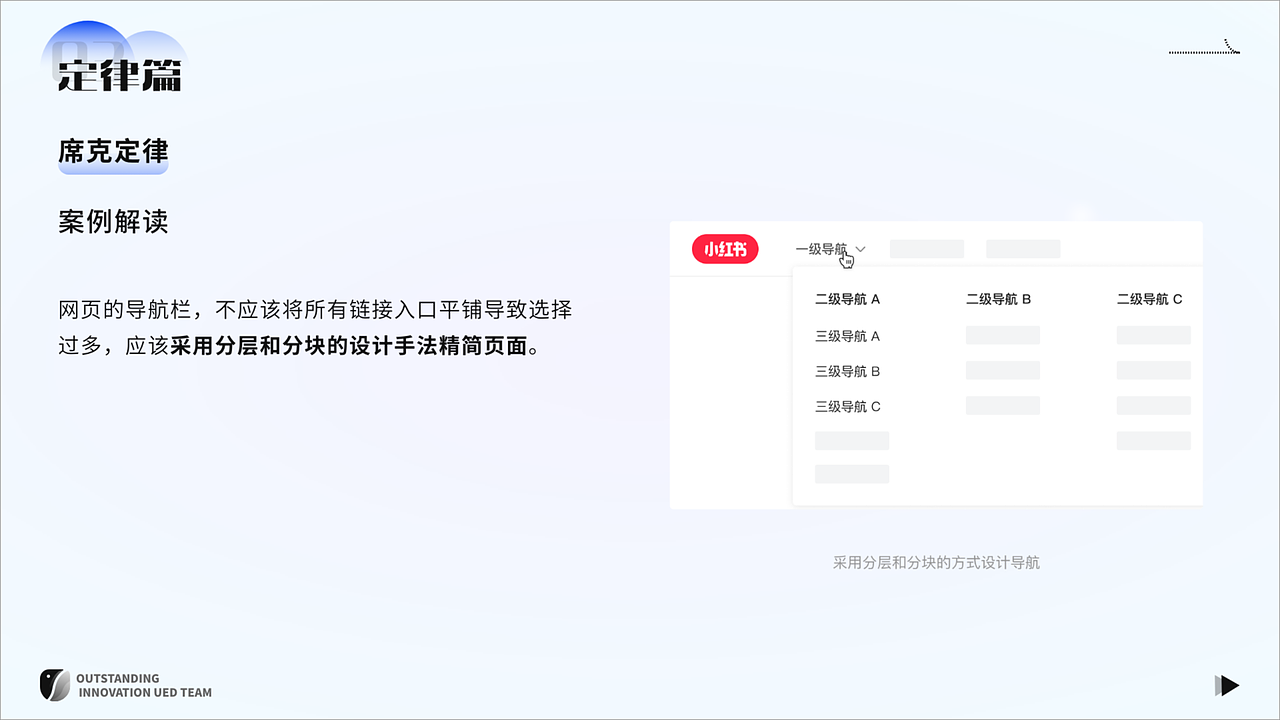Click the caption 采用分层和分块的方式设计导航
Screen dimensions: 1280x720
[936, 562]
